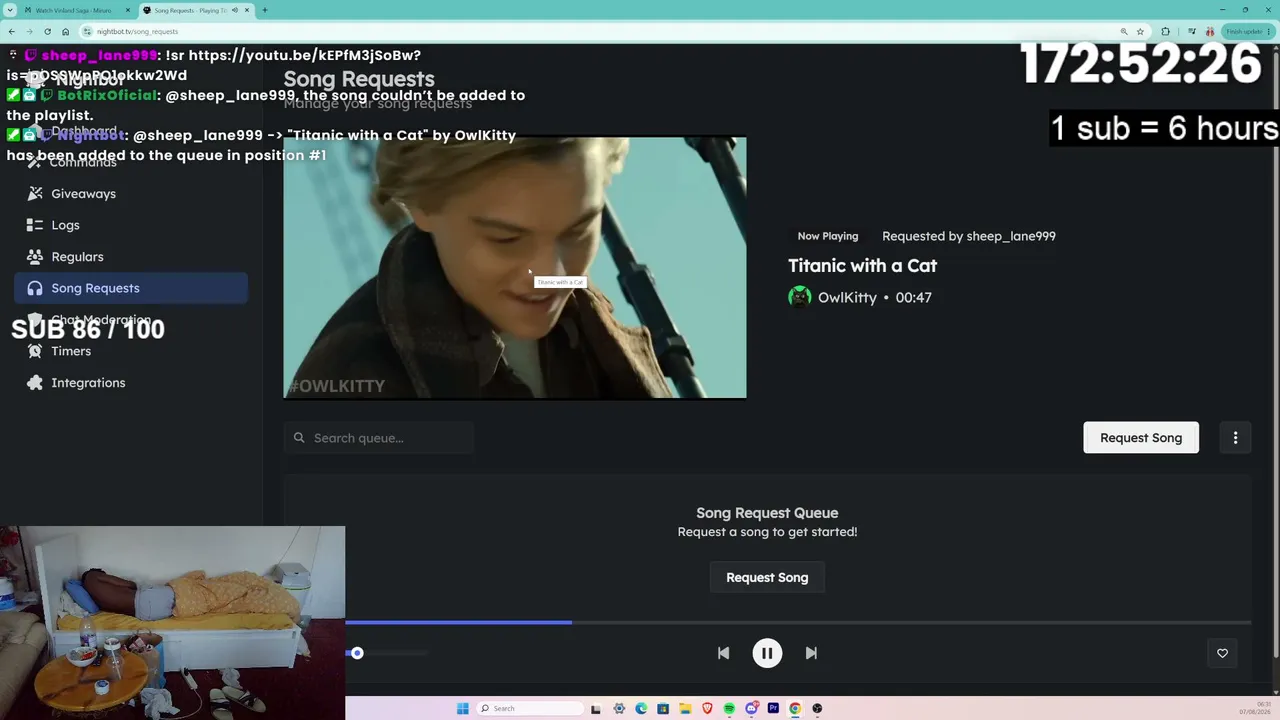Open Premiere Pro from the taskbar

pyautogui.click(x=773, y=709)
